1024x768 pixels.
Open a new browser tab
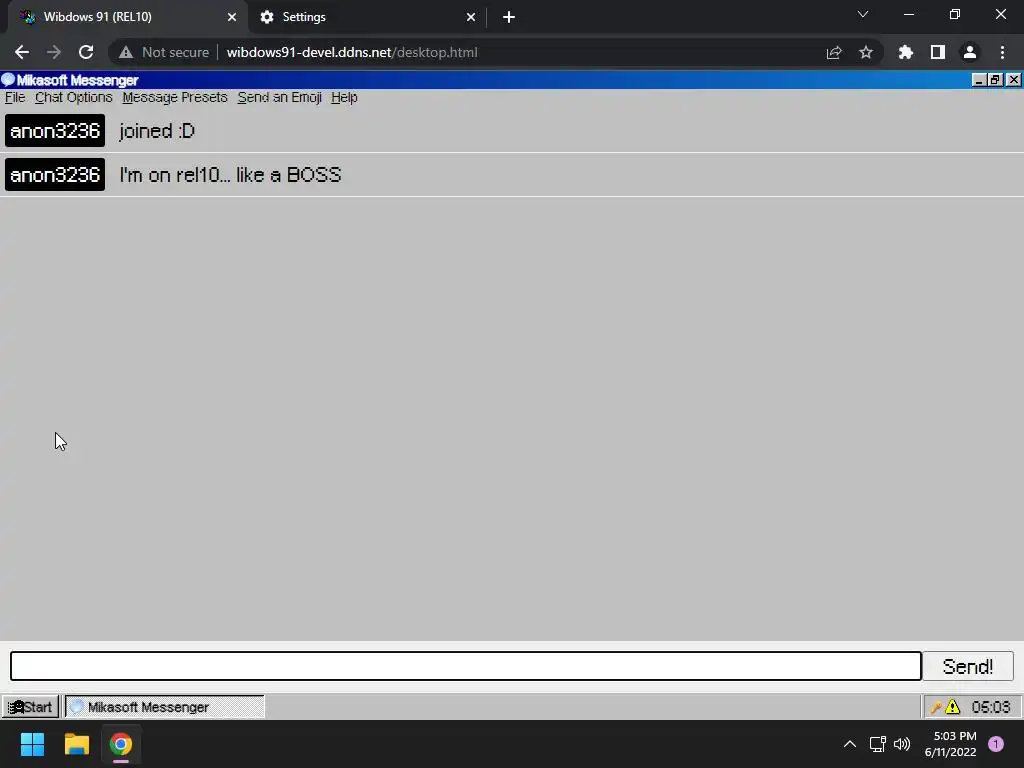(x=509, y=17)
